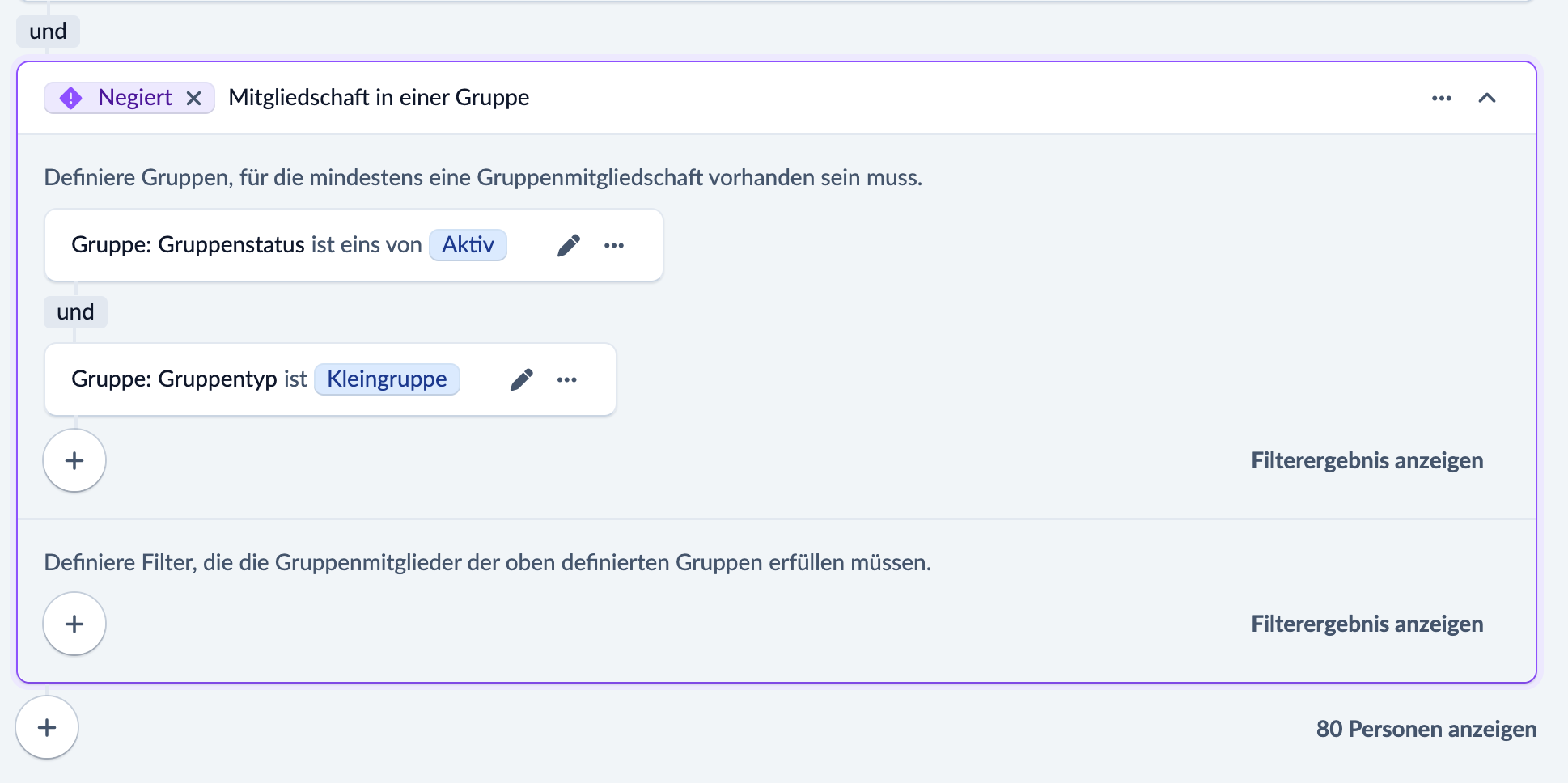The width and height of the screenshot is (1568, 783).
Task: Click the plus icon under the Gruppentyp condition
Action: click(x=74, y=459)
